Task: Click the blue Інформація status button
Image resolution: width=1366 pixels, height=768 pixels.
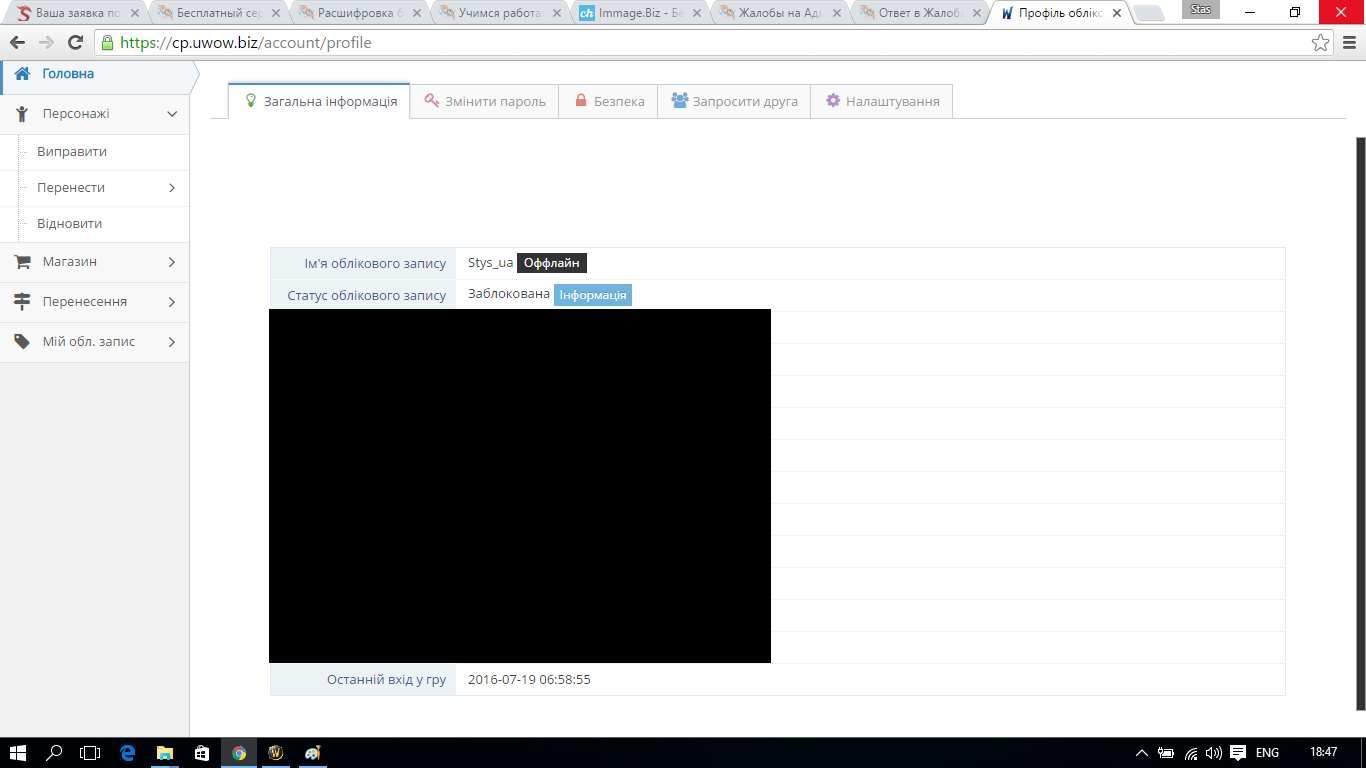Action: pos(593,295)
